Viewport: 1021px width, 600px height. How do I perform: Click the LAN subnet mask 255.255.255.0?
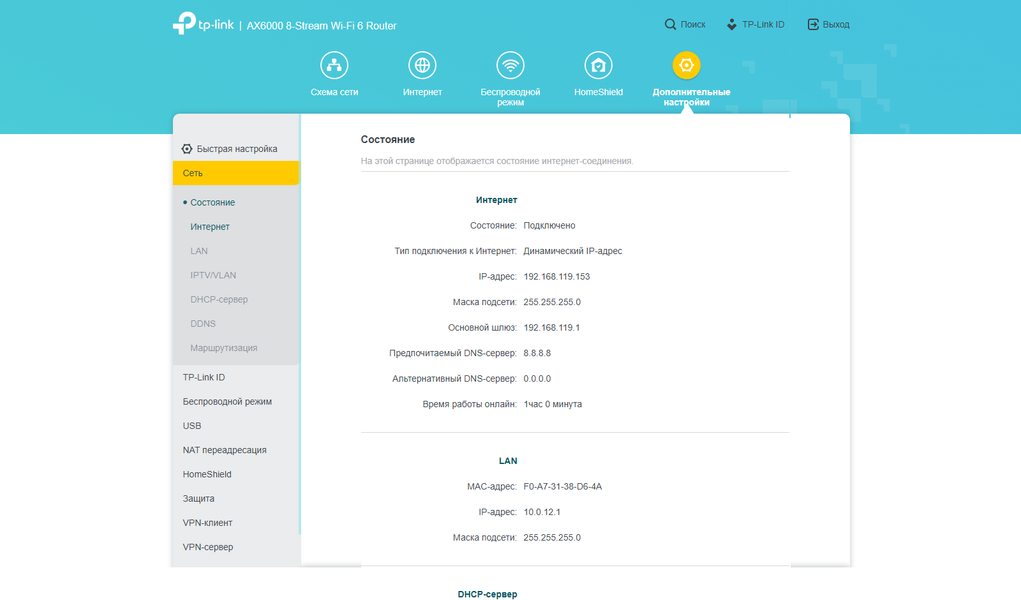click(x=552, y=537)
